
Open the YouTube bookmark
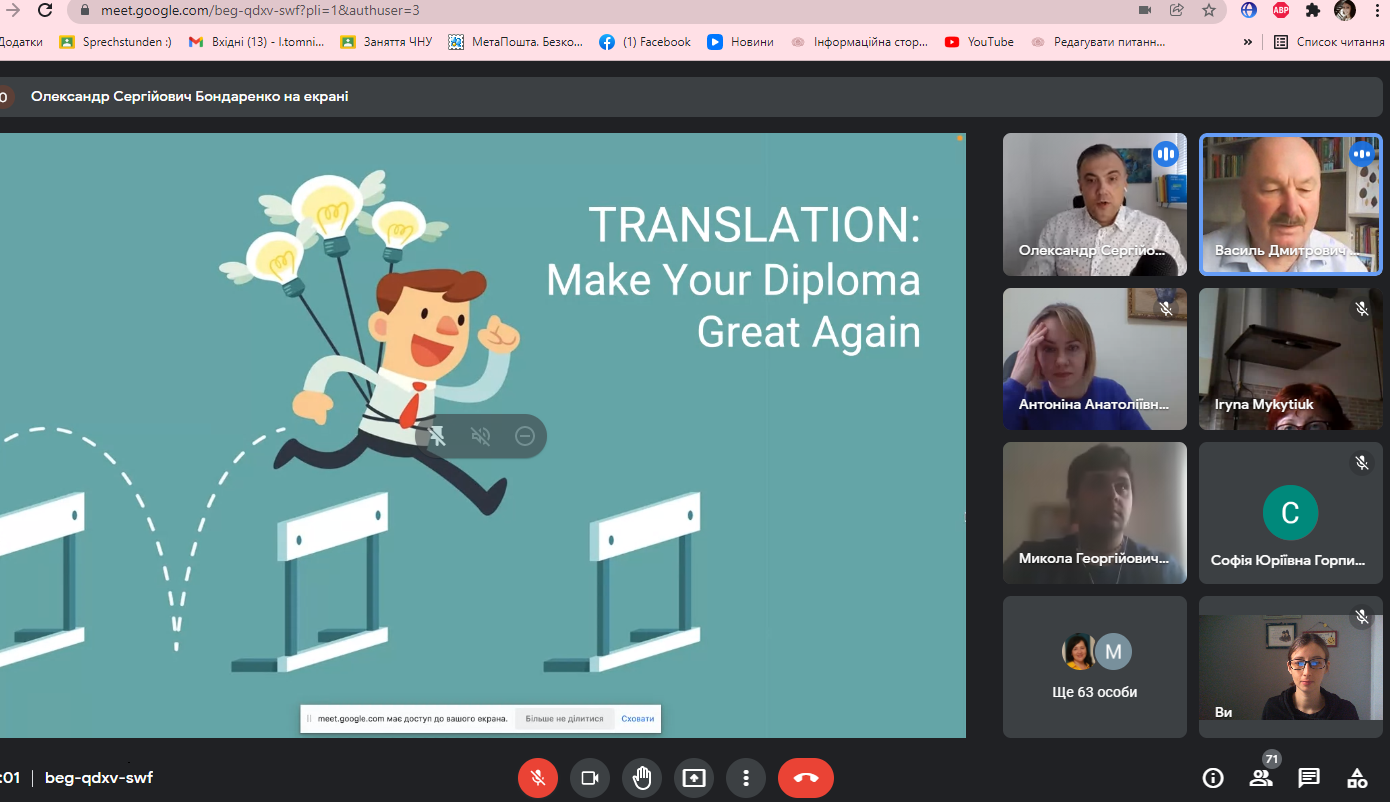pyautogui.click(x=979, y=42)
